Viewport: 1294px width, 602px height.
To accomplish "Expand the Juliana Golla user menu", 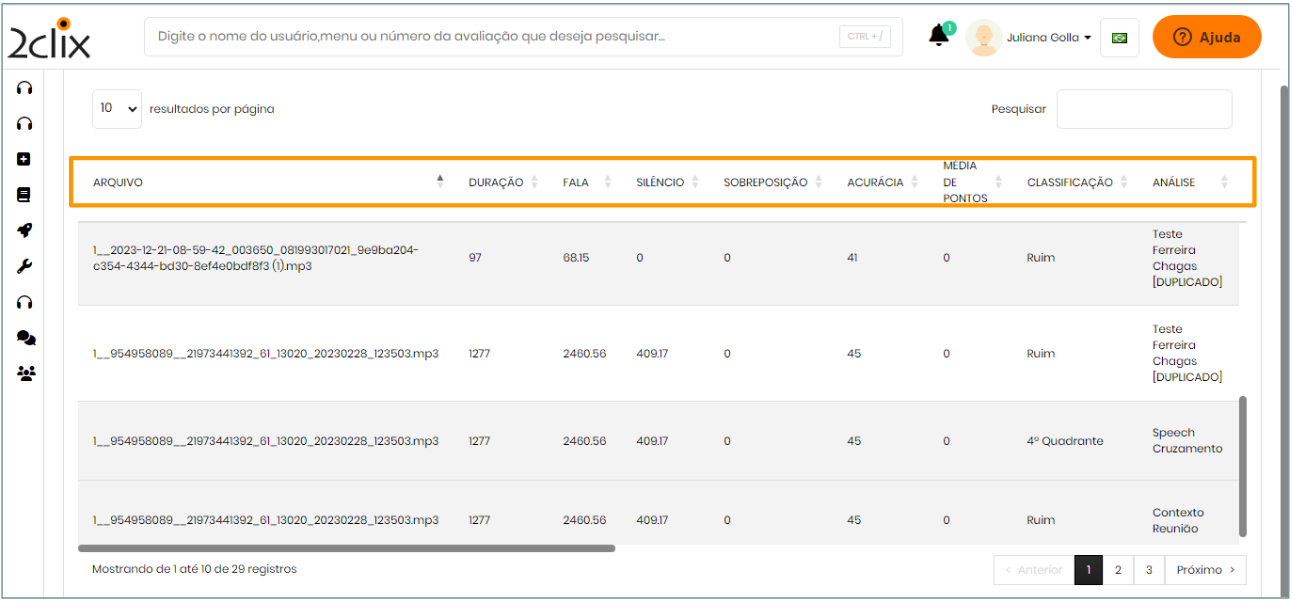I will pyautogui.click(x=1048, y=38).
